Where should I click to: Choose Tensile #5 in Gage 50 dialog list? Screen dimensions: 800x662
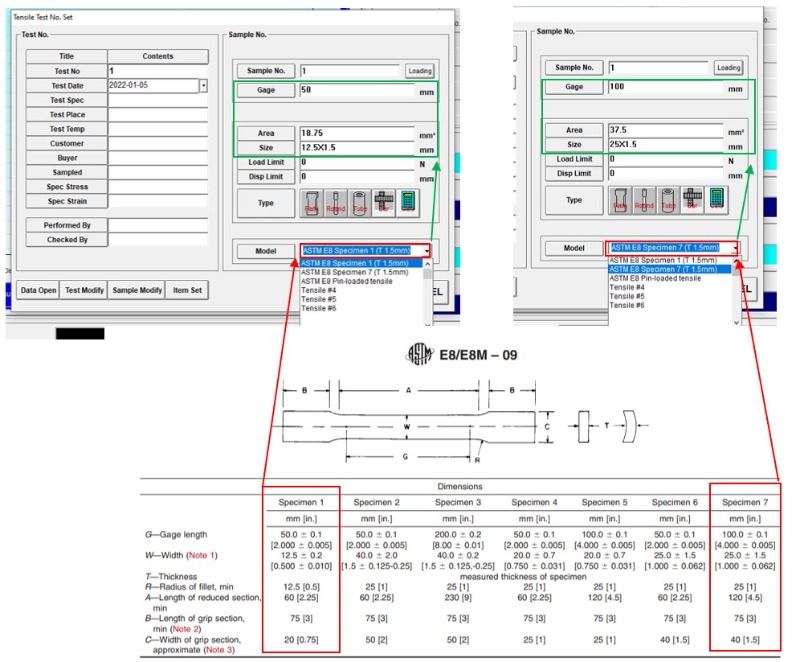[318, 299]
